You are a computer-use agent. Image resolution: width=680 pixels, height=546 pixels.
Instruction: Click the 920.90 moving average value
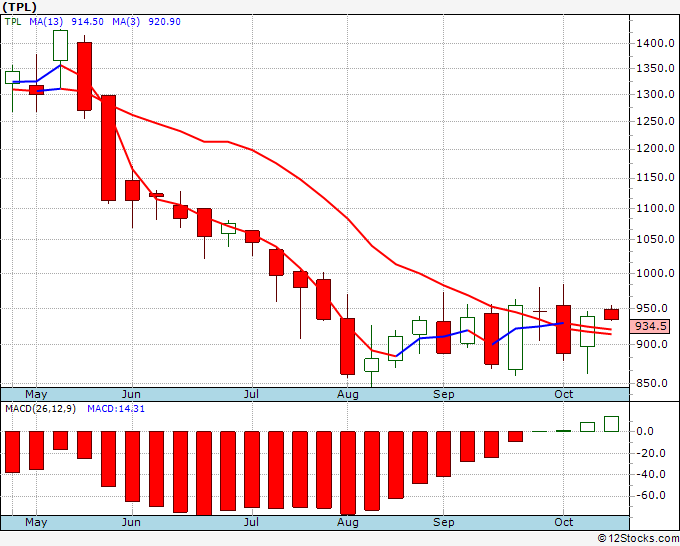coord(164,22)
